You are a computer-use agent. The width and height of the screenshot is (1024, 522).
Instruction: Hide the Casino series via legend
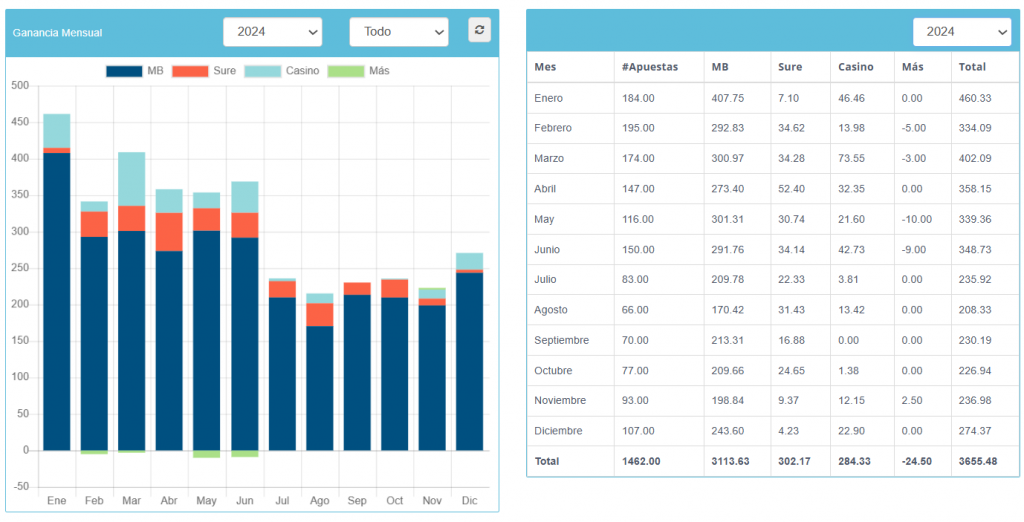point(282,71)
